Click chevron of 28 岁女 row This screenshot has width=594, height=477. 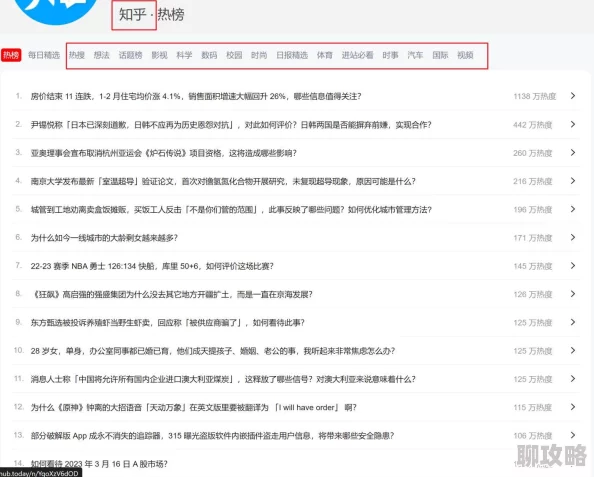point(573,350)
